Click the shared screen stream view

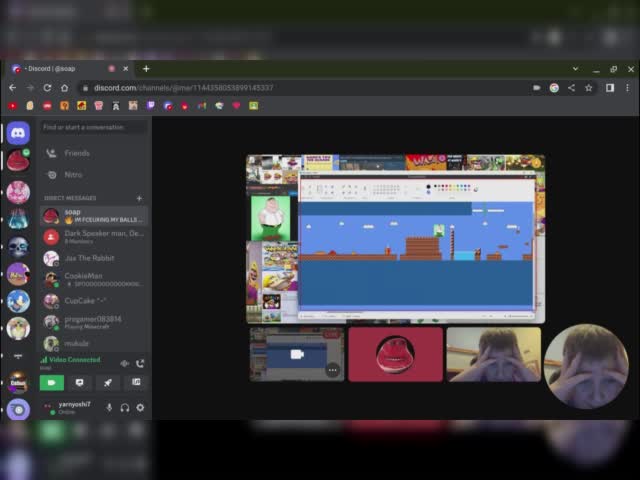pos(396,239)
